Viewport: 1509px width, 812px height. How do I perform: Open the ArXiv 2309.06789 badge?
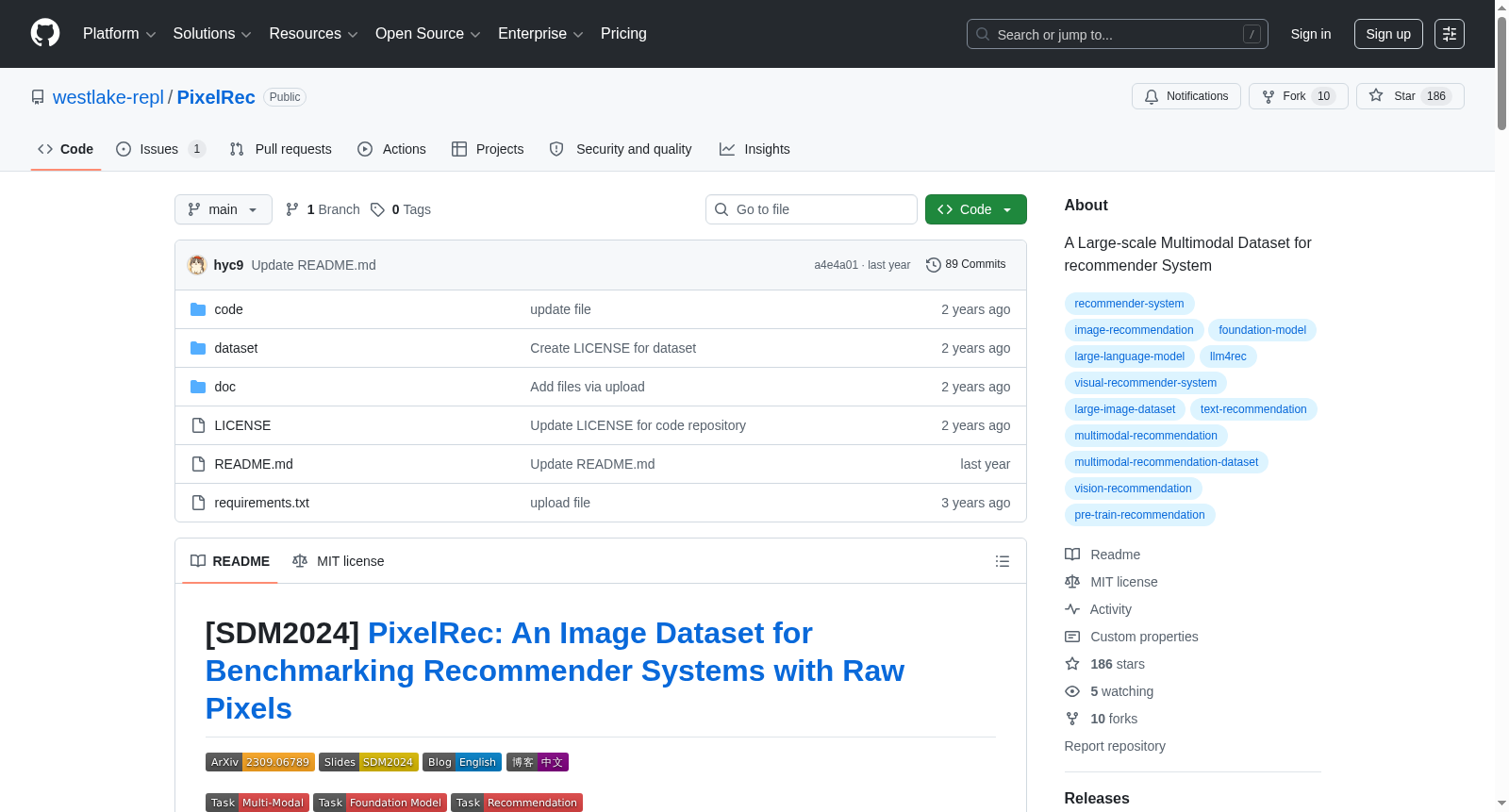pos(260,762)
